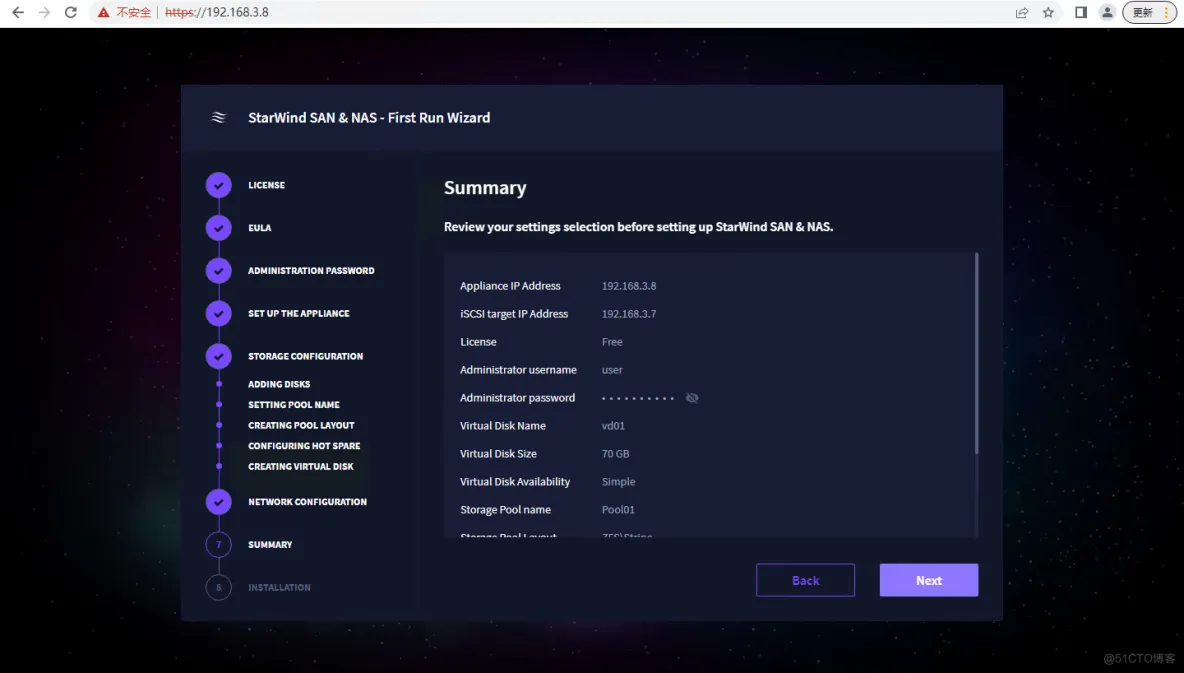1184x673 pixels.
Task: Click the iSCSI target IP value 192.168.3.7
Action: click(629, 313)
